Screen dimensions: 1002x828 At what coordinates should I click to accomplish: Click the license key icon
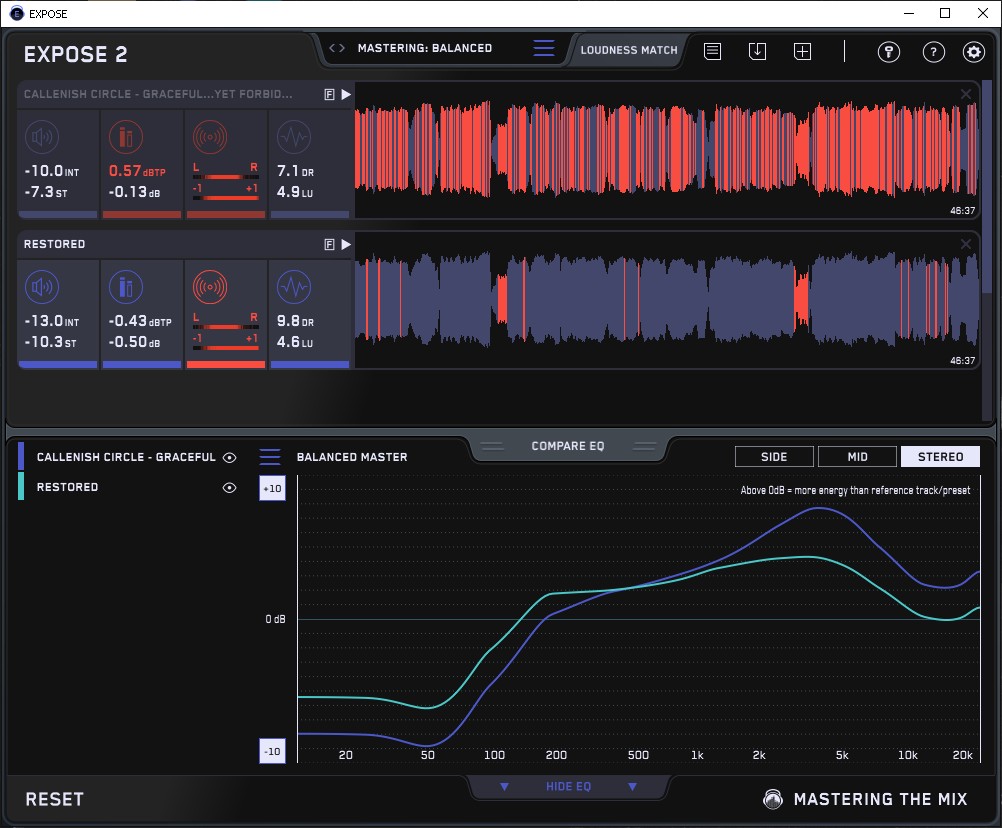tap(889, 52)
